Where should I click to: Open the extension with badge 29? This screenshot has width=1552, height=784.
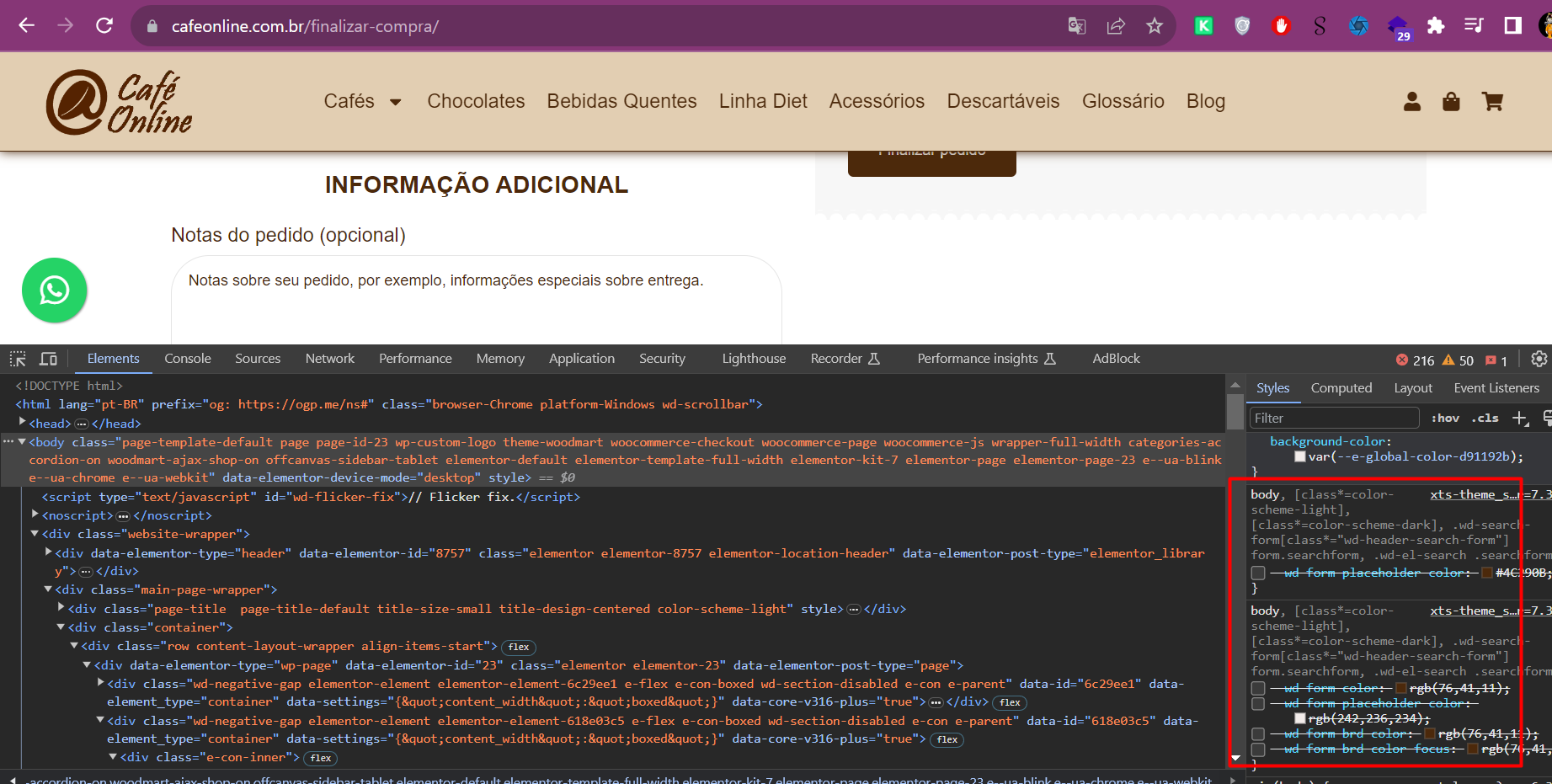pyautogui.click(x=1398, y=28)
